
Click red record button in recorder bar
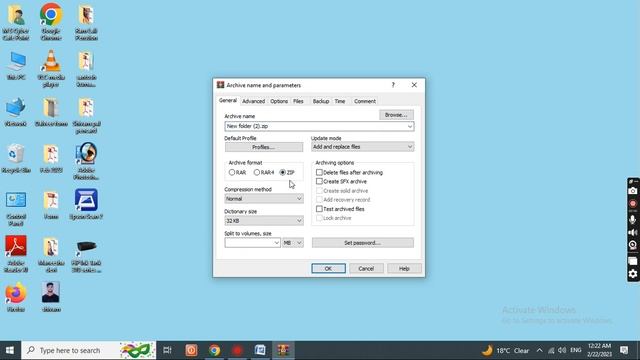[x=633, y=204]
